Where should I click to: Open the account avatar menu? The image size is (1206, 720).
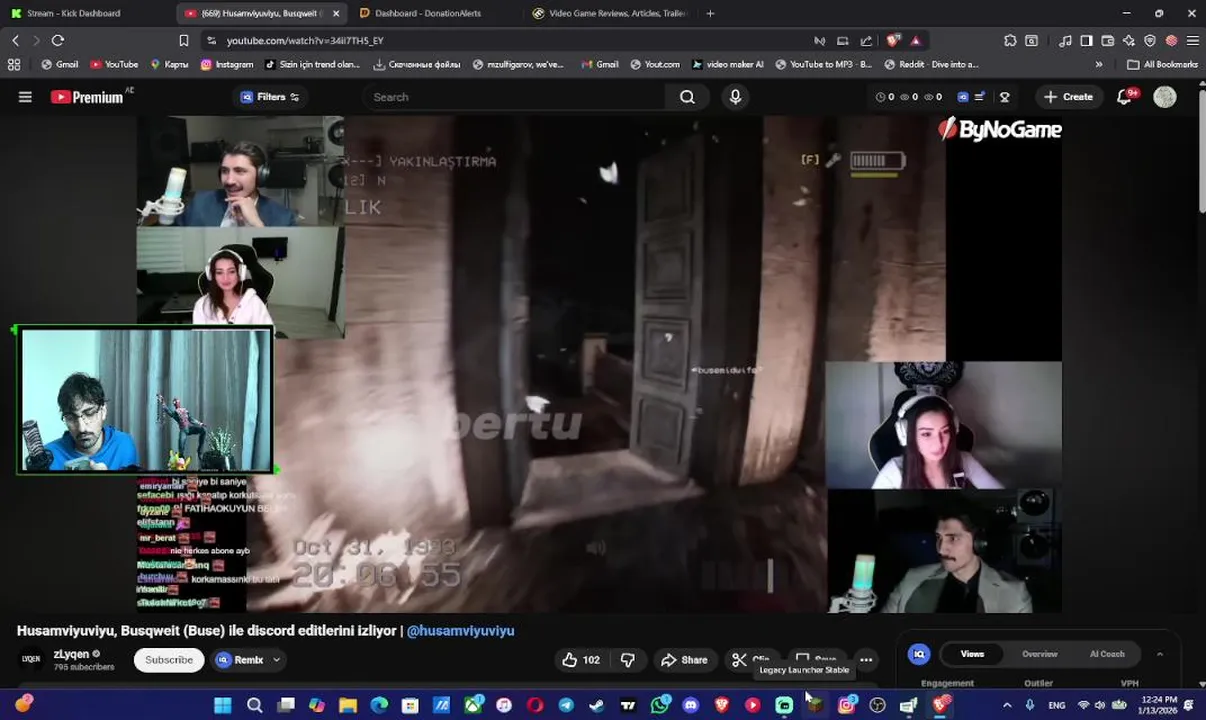click(1164, 97)
